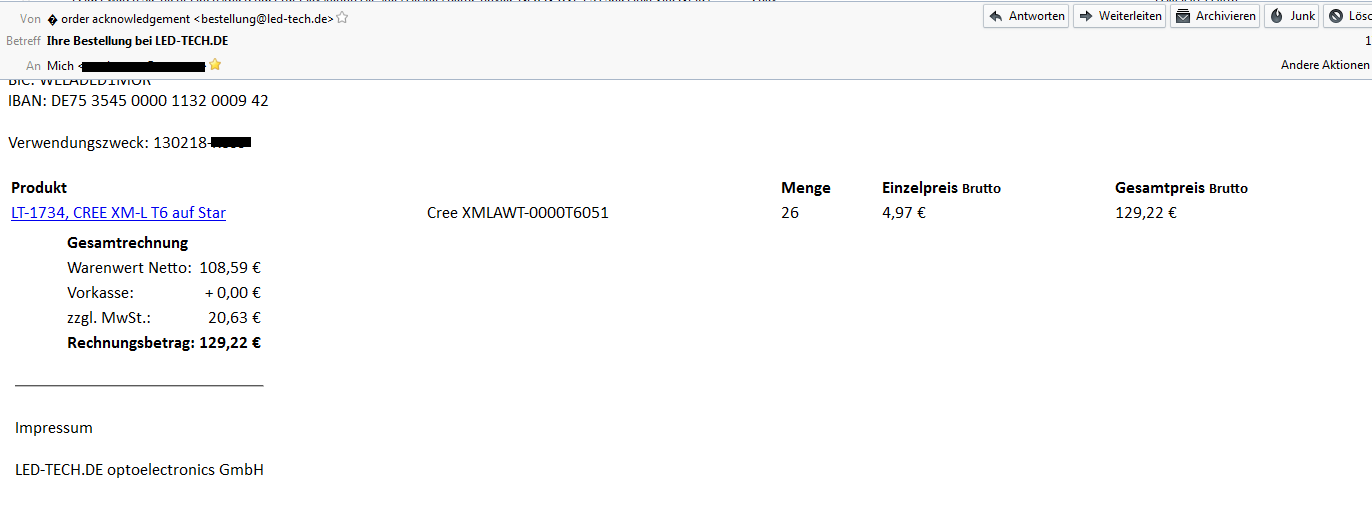
Task: Click the Menge value 26
Action: pos(790,213)
